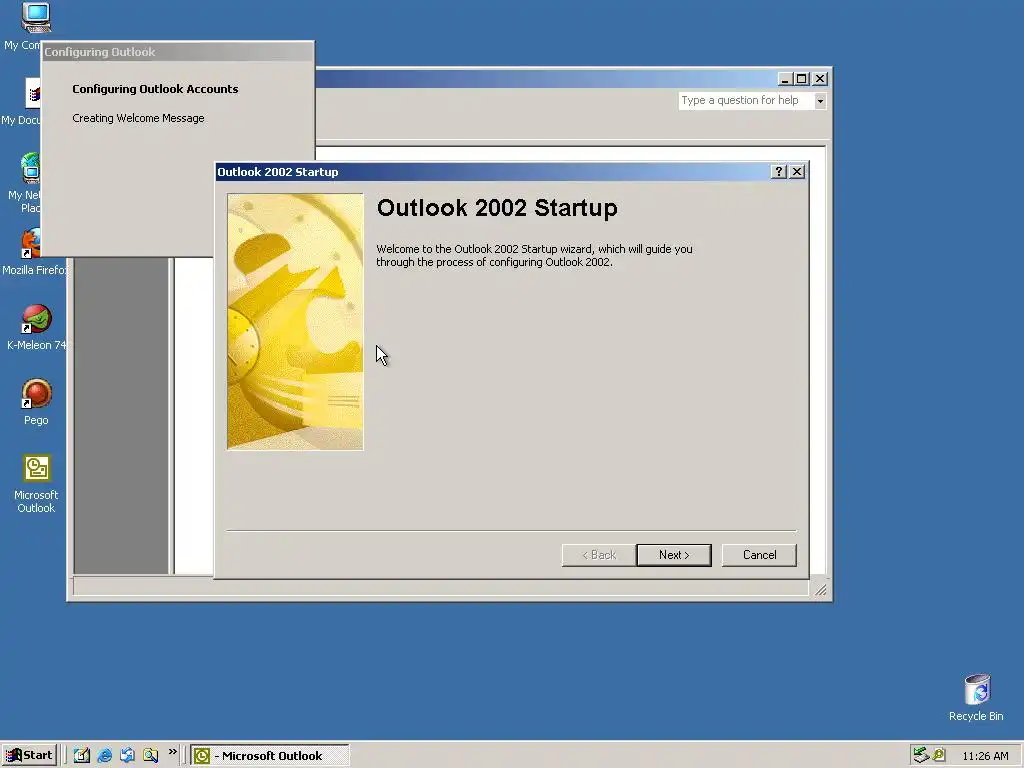Close the Outlook 2002 Startup dialog
Screen dimensions: 1024x768
click(797, 172)
